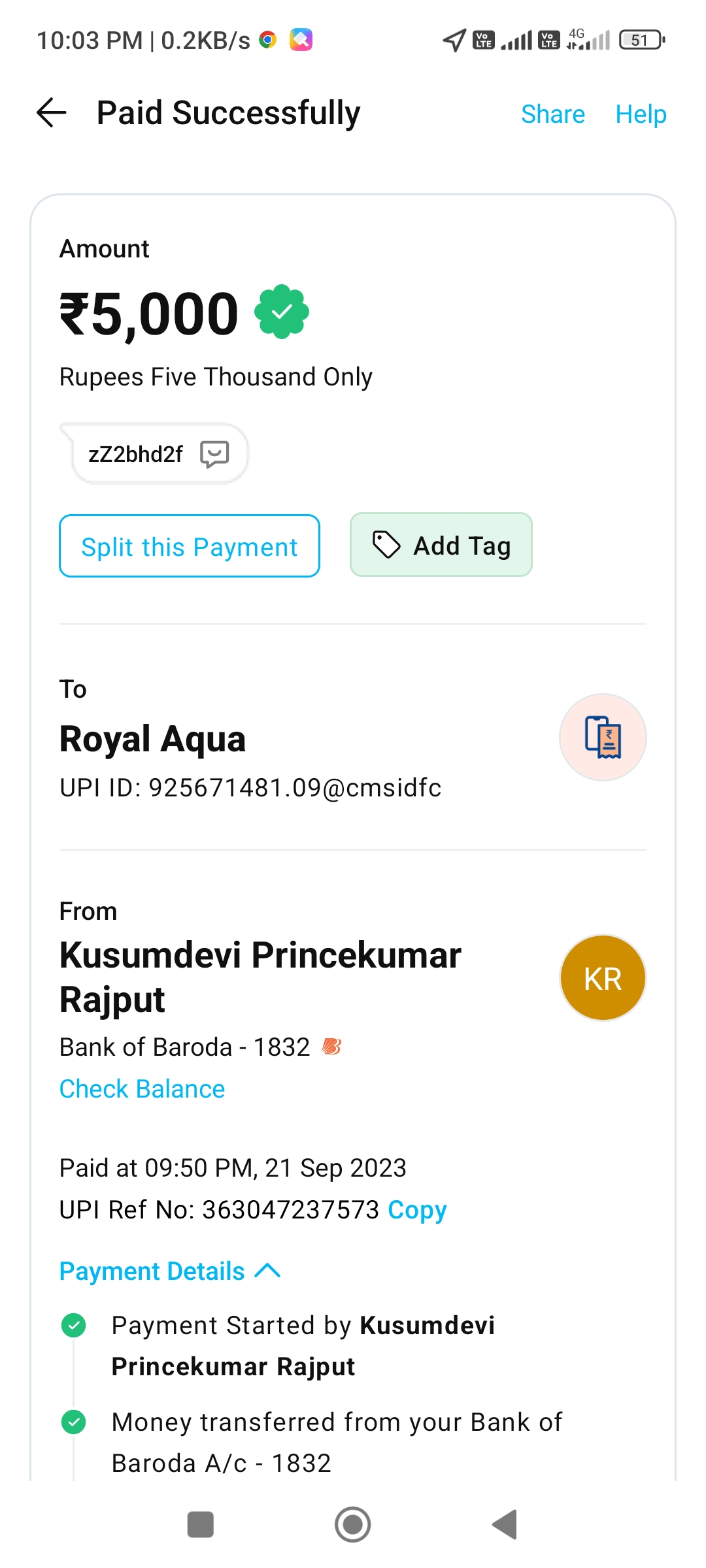706x1568 pixels.
Task: Tap the battery indicator in status bar
Action: coord(641,41)
